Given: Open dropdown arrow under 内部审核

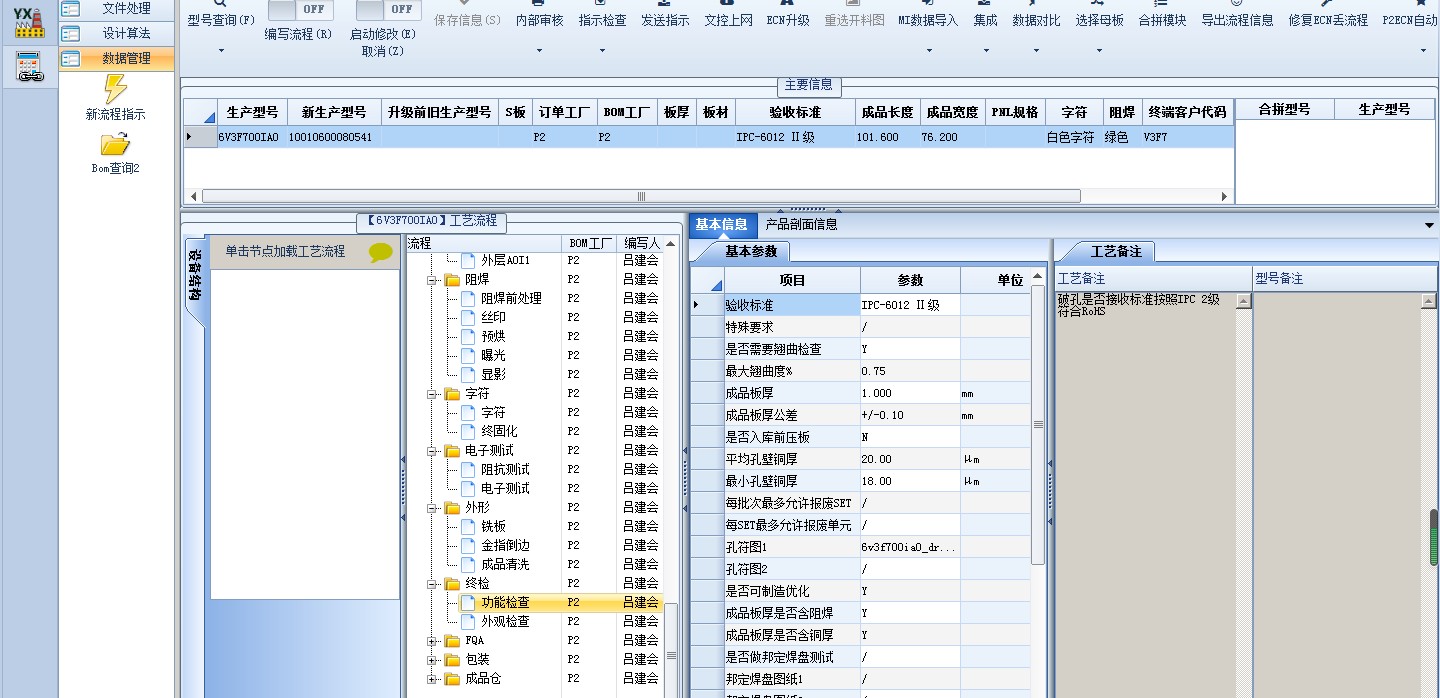Looking at the screenshot, I should click(x=540, y=50).
